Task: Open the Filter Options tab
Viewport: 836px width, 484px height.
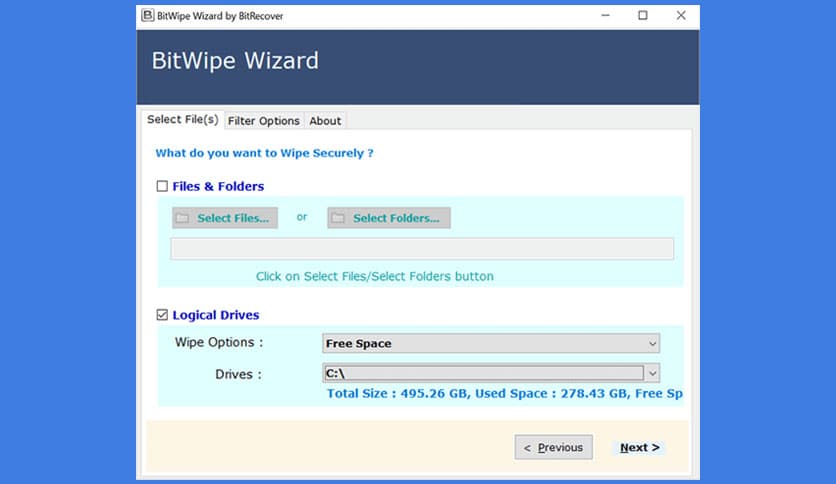Action: point(263,121)
